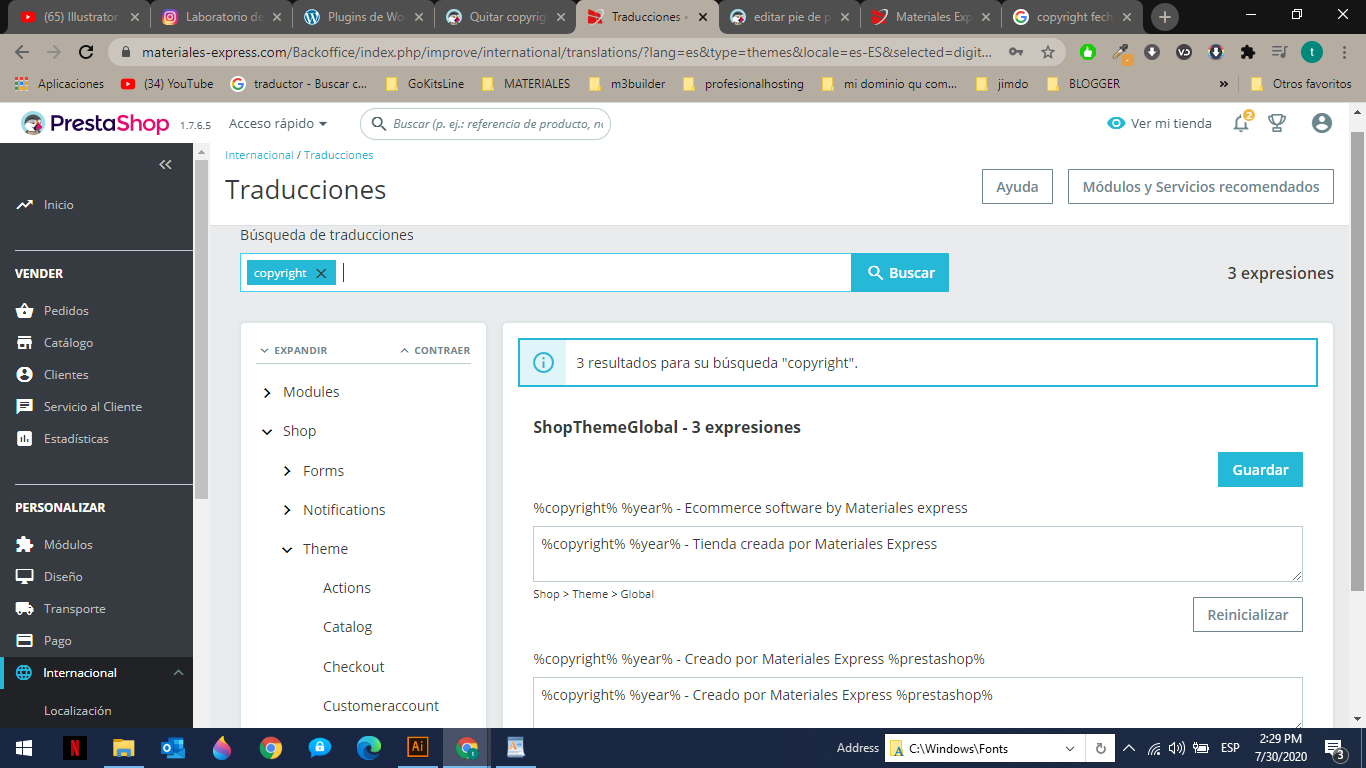This screenshot has width=1366, height=768.
Task: Open the Acceso rápido dropdown
Action: pos(278,123)
